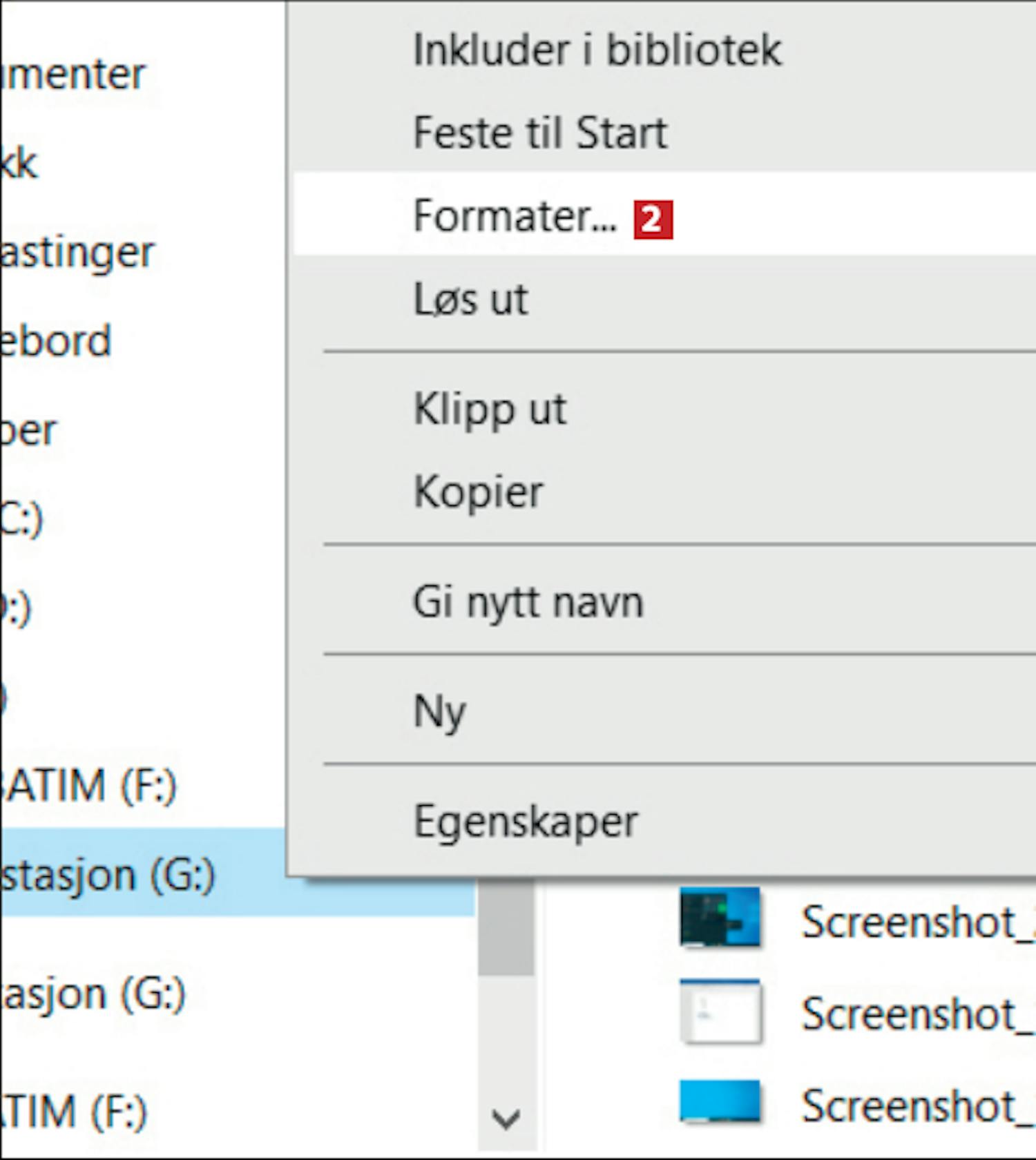1036x1160 pixels.
Task: Select the highlighted stasjon (G:) drive
Action: (107, 875)
